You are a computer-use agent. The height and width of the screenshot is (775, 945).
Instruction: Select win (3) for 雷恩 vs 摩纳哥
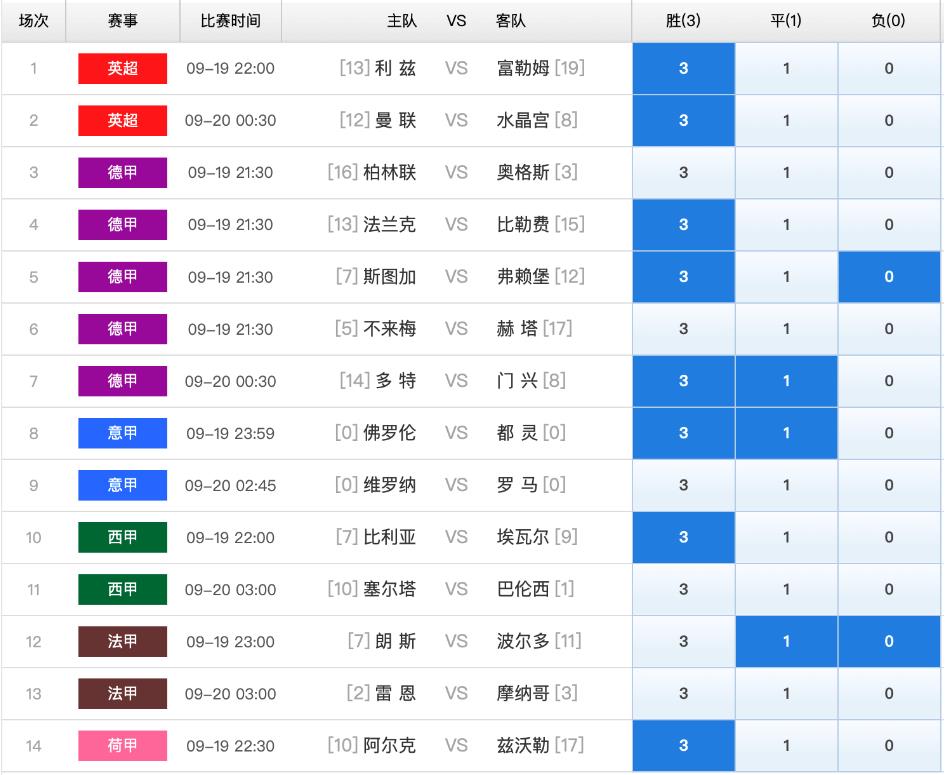pos(683,694)
